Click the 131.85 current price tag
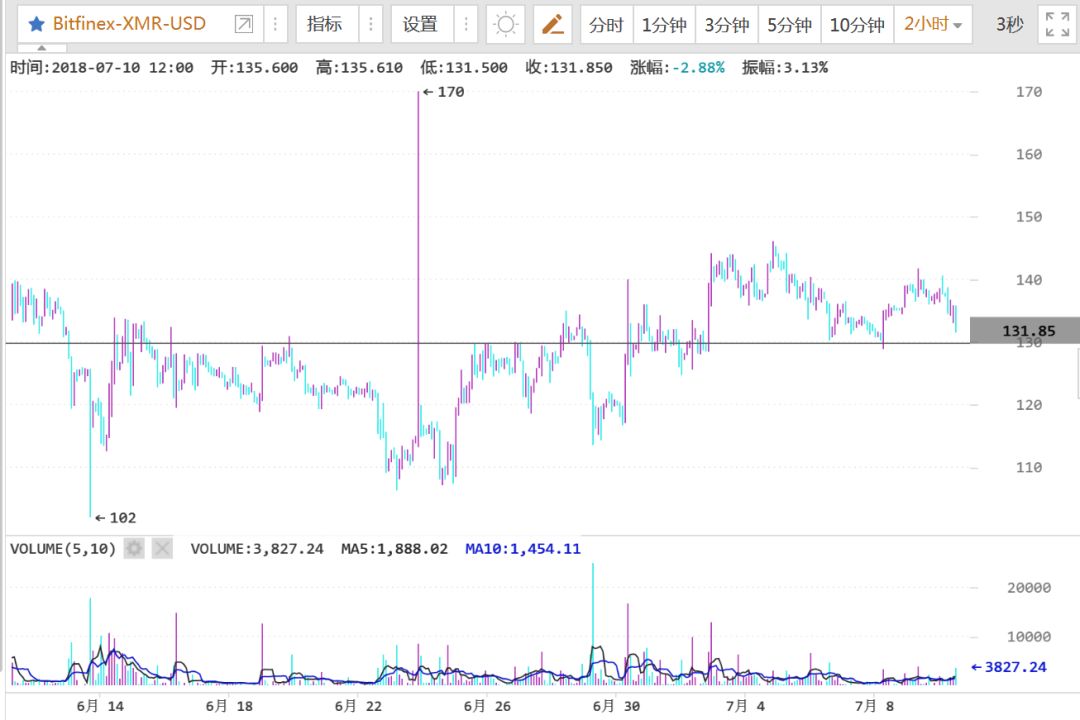This screenshot has height=720, width=1080. click(x=1026, y=330)
